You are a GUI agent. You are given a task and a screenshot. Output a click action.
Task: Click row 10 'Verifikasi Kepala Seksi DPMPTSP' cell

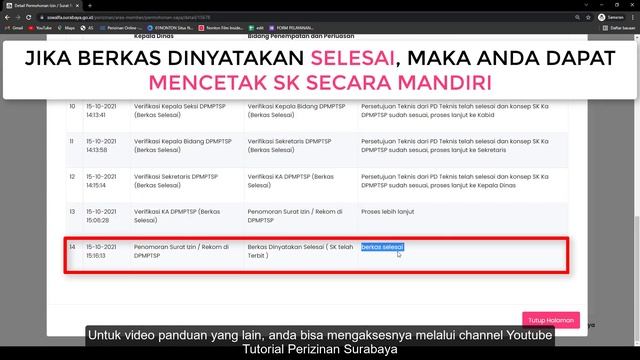click(x=180, y=110)
